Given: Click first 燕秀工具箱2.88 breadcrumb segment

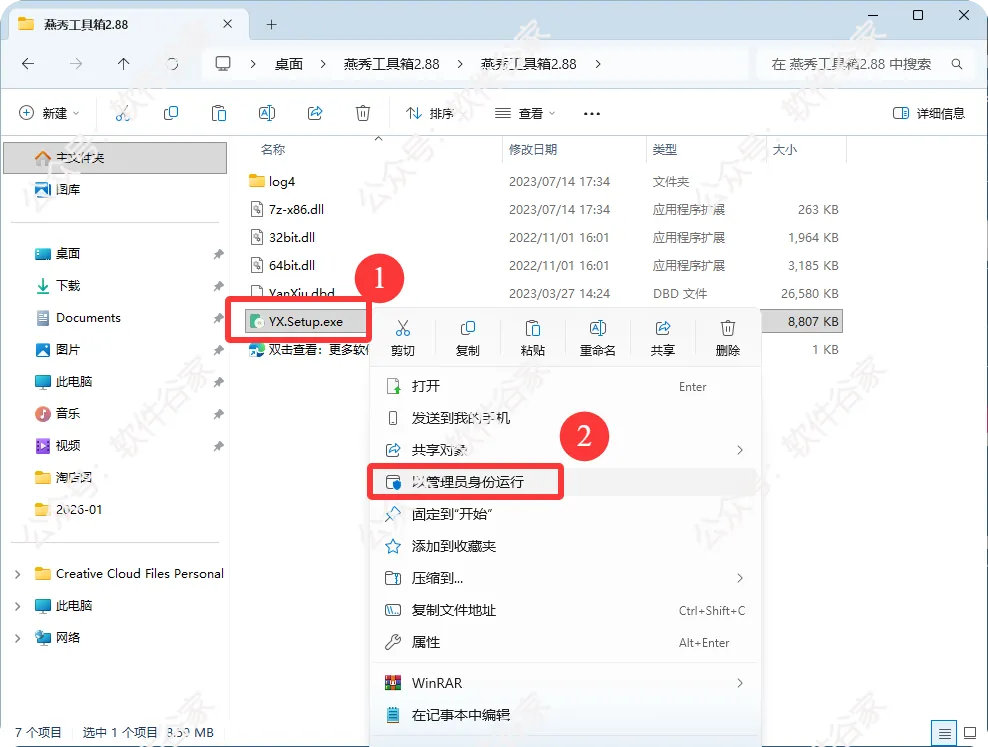Looking at the screenshot, I should (391, 64).
